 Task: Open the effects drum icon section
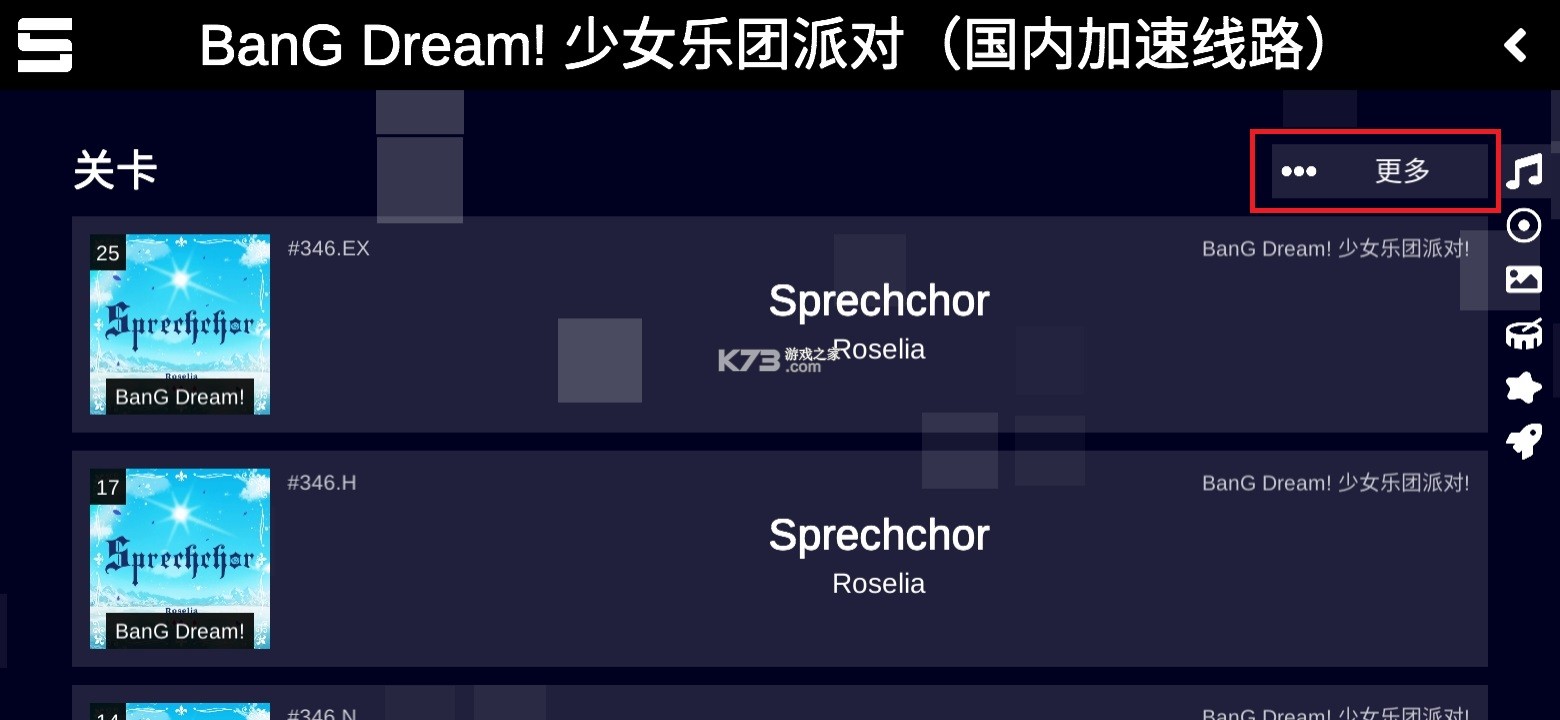1524,334
